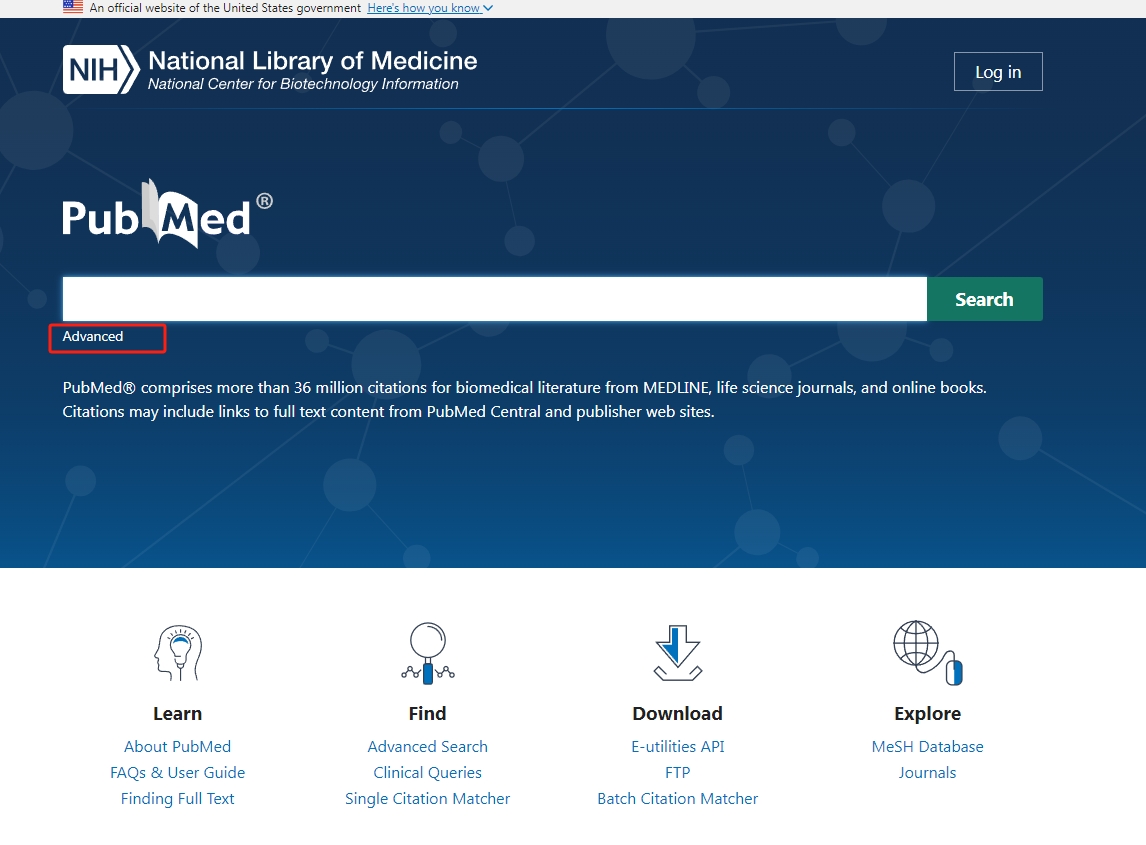This screenshot has height=845, width=1146.
Task: Click the Find magnifying glass icon
Action: click(428, 653)
